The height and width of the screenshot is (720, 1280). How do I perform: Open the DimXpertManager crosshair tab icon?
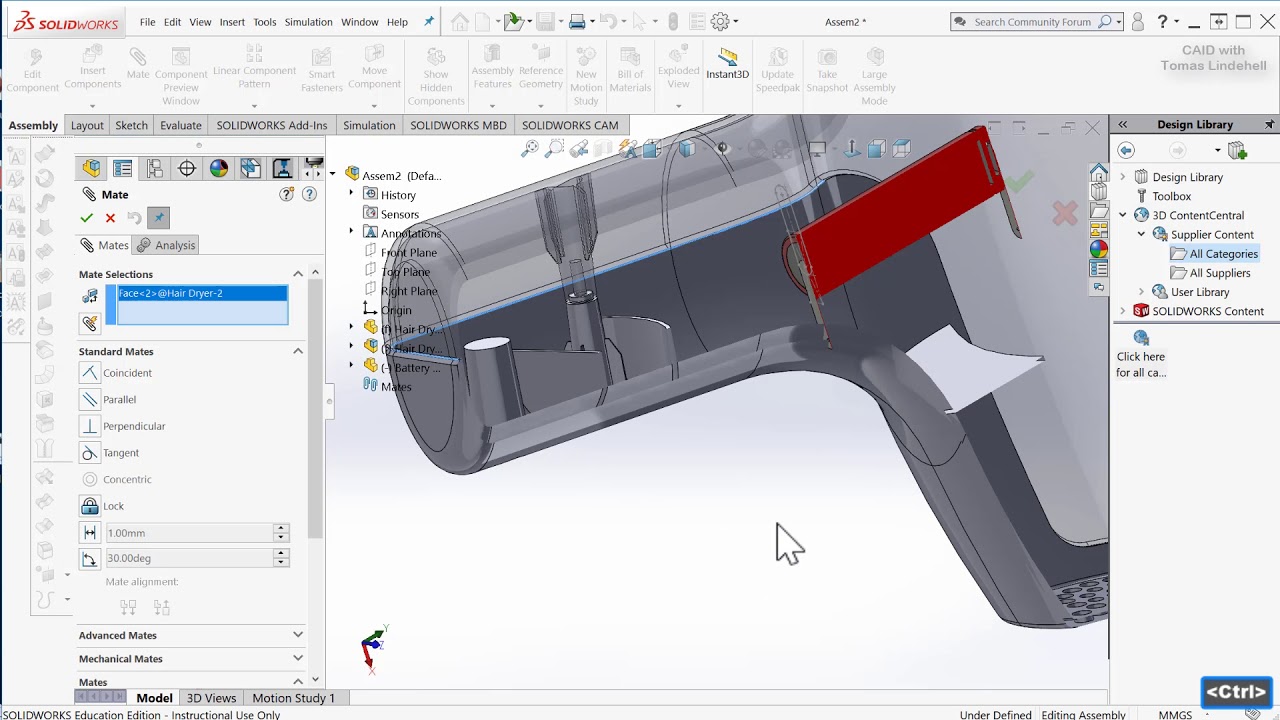pyautogui.click(x=187, y=168)
